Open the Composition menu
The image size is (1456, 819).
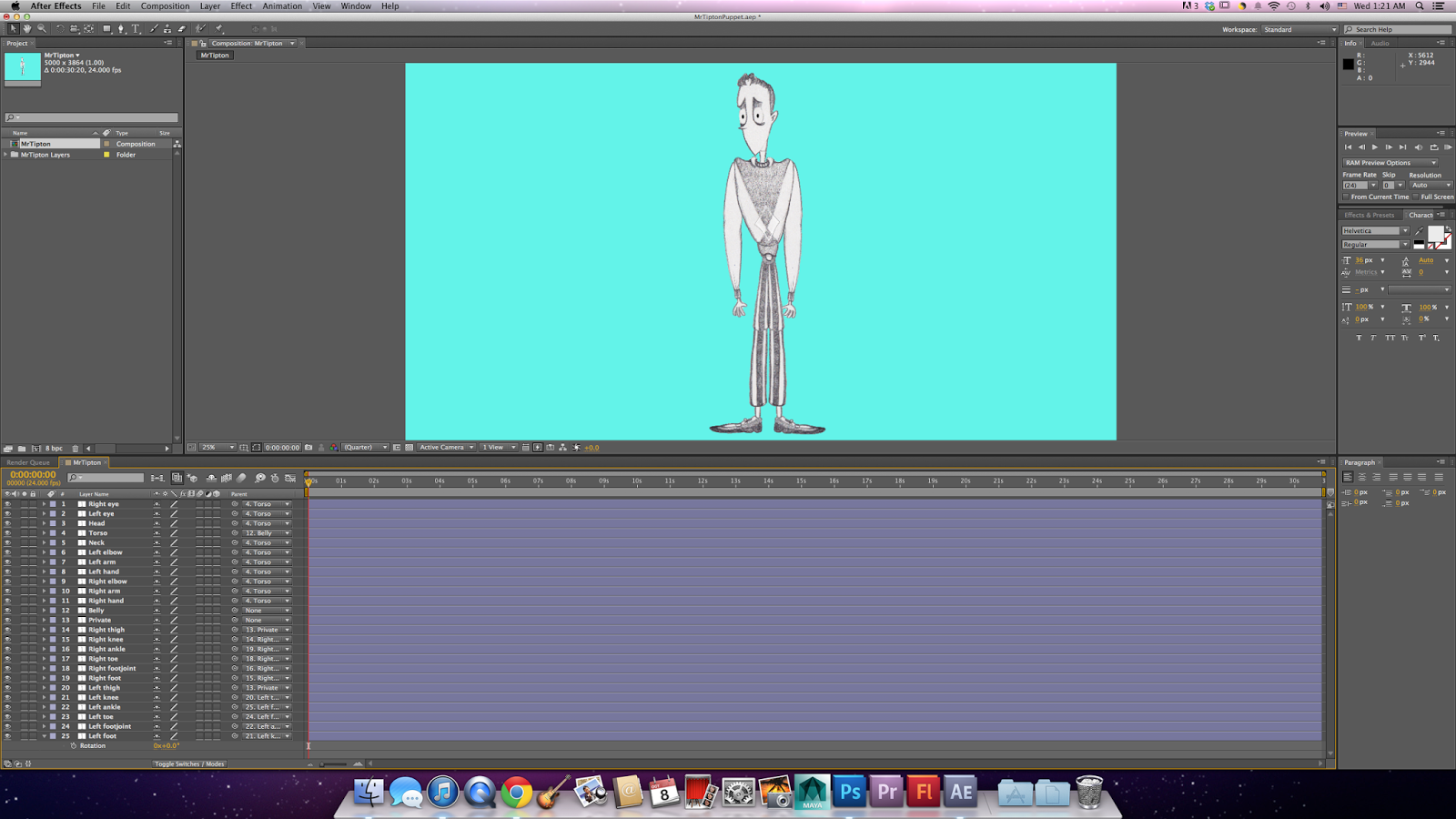[x=165, y=5]
